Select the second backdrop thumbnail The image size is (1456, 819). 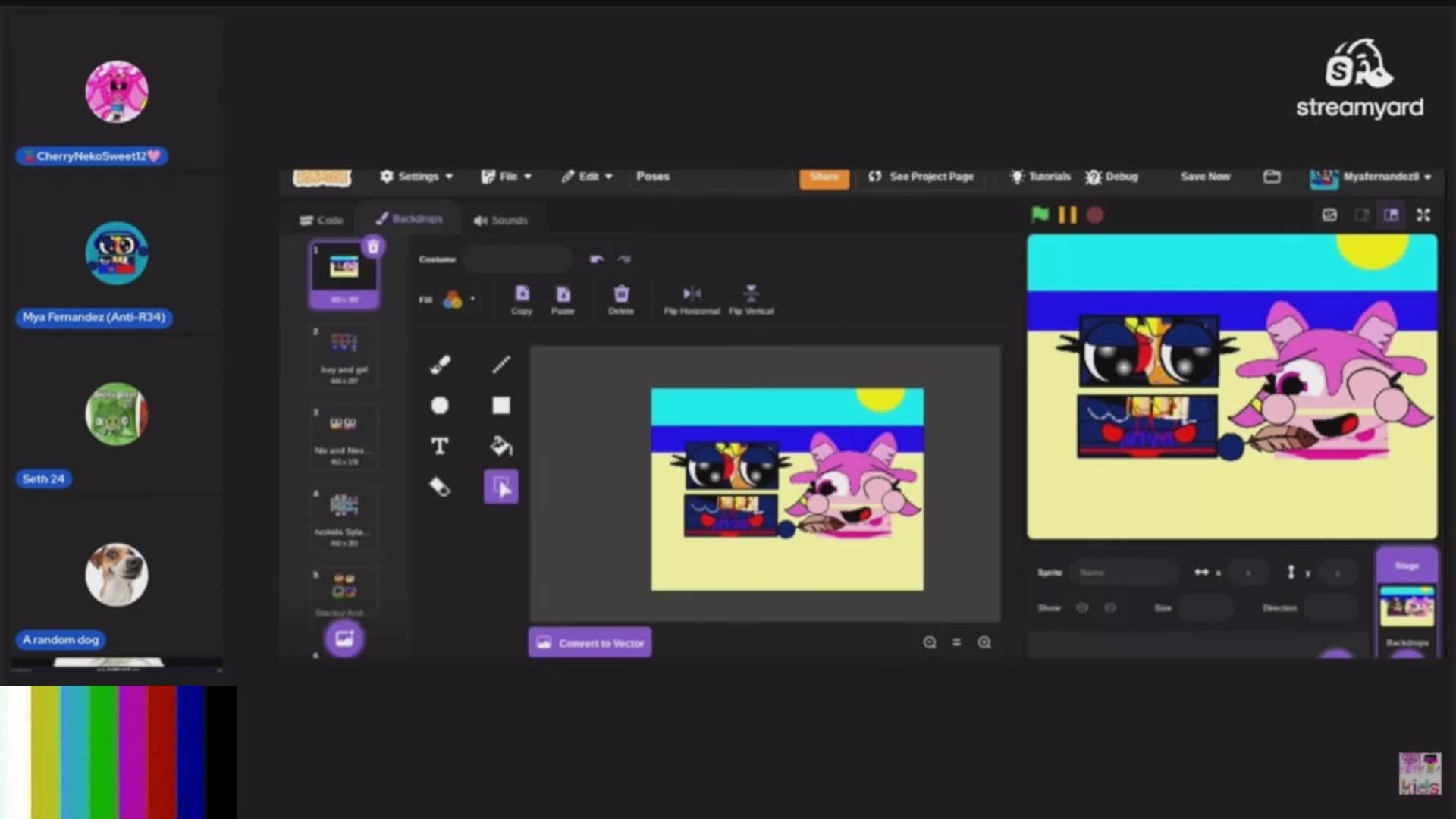344,355
